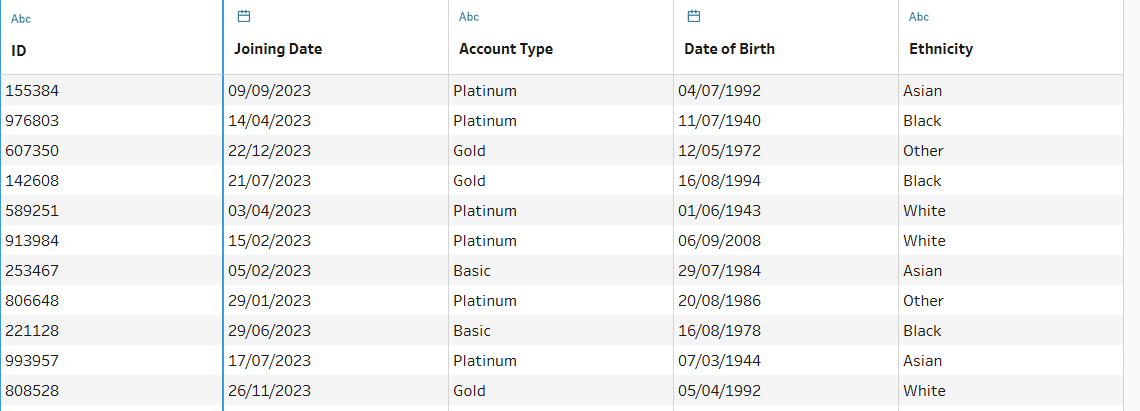Screen dimensions: 1140x411
Task: Click the date of birth 06/09/2008
Action: click(x=719, y=241)
